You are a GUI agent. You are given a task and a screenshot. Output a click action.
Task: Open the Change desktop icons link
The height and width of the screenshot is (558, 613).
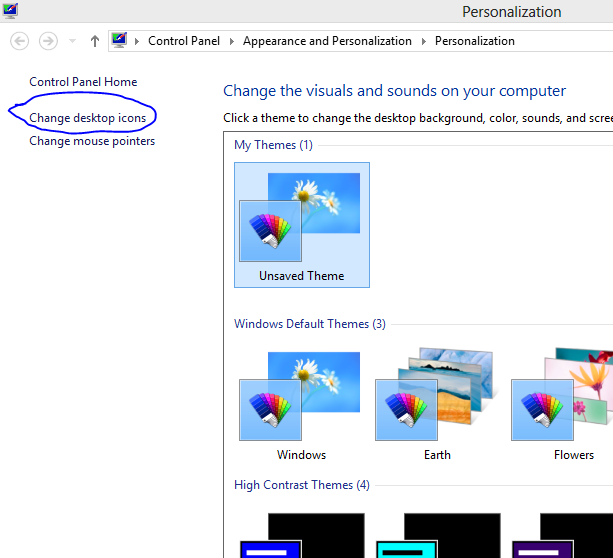click(x=88, y=118)
